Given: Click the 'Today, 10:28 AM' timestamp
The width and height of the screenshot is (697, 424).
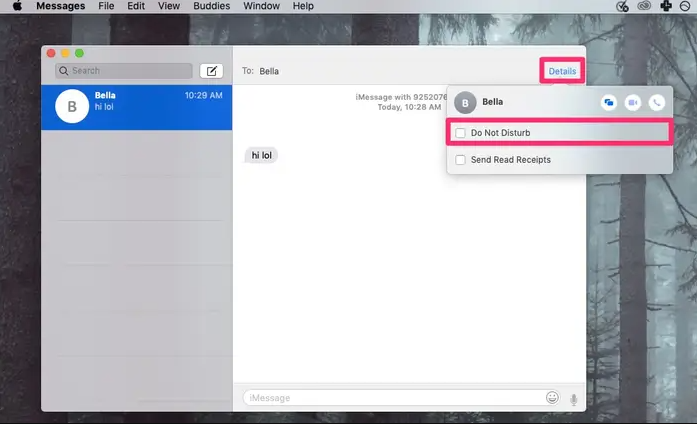Looking at the screenshot, I should [x=409, y=107].
